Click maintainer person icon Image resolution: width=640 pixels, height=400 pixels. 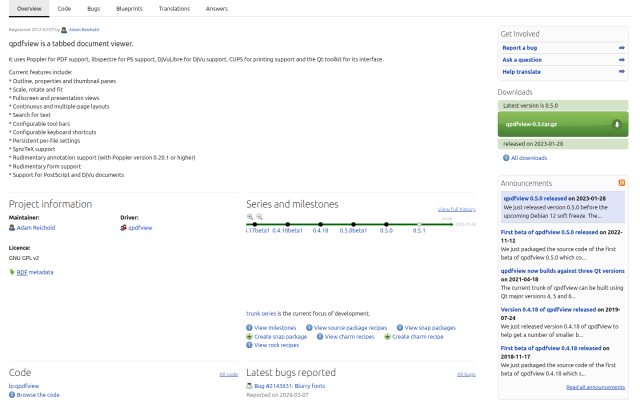[12, 228]
